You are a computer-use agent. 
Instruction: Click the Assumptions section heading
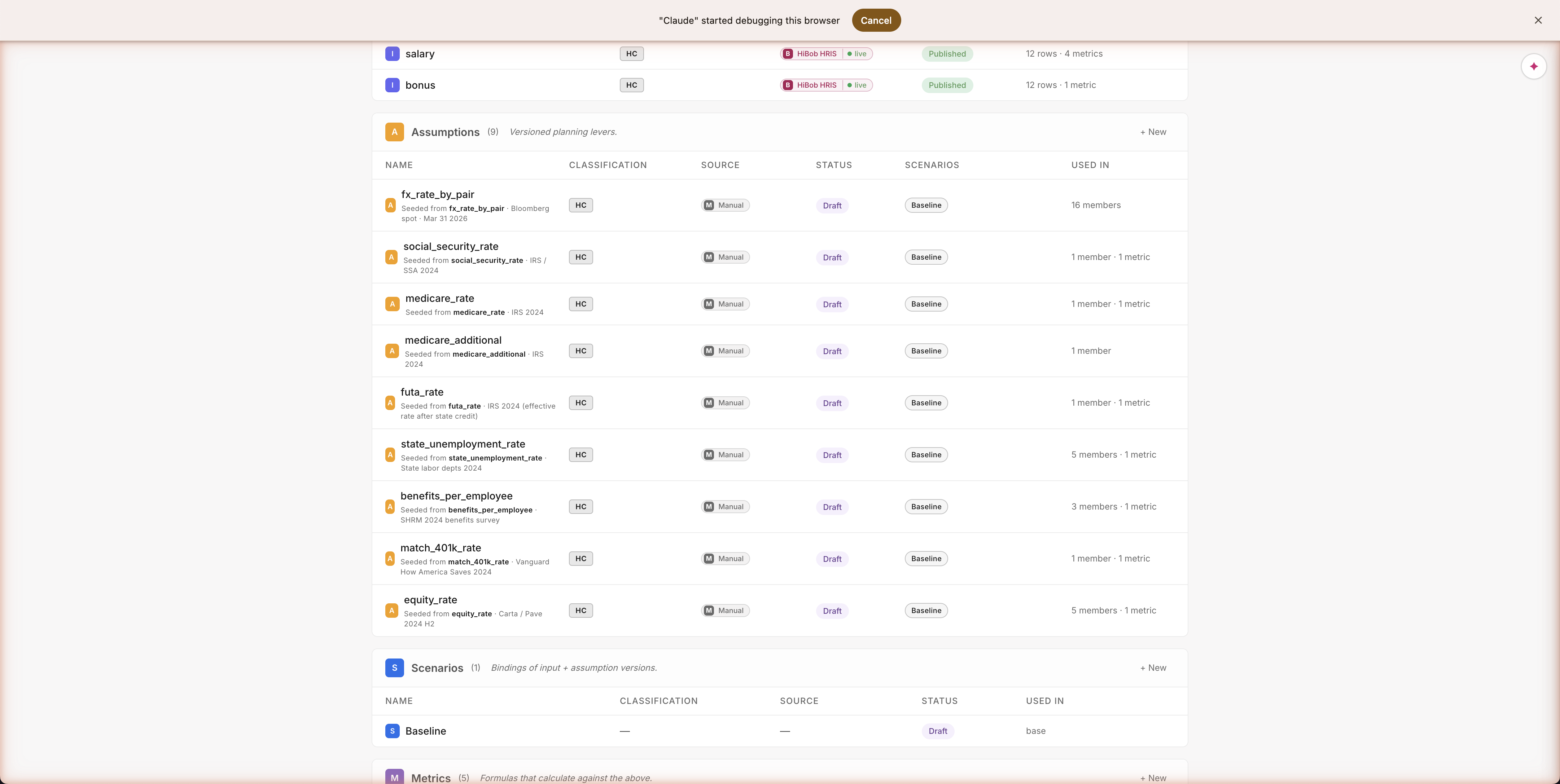[445, 132]
